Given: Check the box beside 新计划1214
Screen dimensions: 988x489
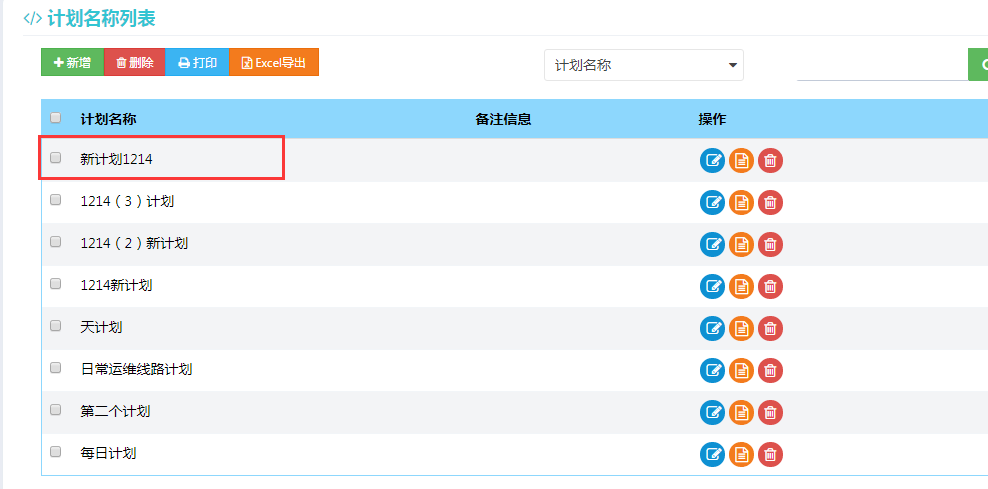Looking at the screenshot, I should point(56,158).
